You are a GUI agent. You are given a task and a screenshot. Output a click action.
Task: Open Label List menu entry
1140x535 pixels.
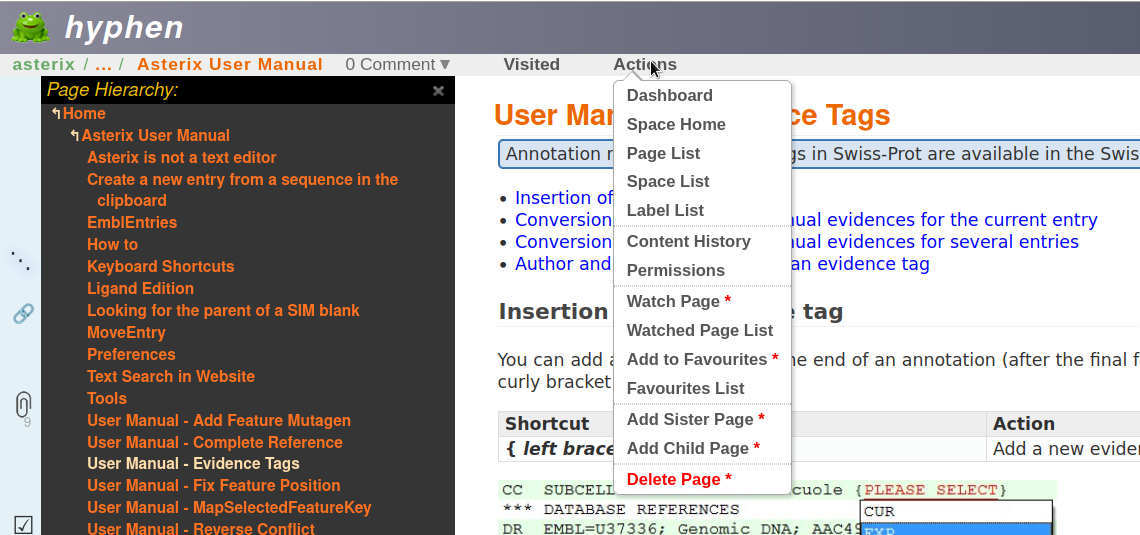click(x=665, y=211)
